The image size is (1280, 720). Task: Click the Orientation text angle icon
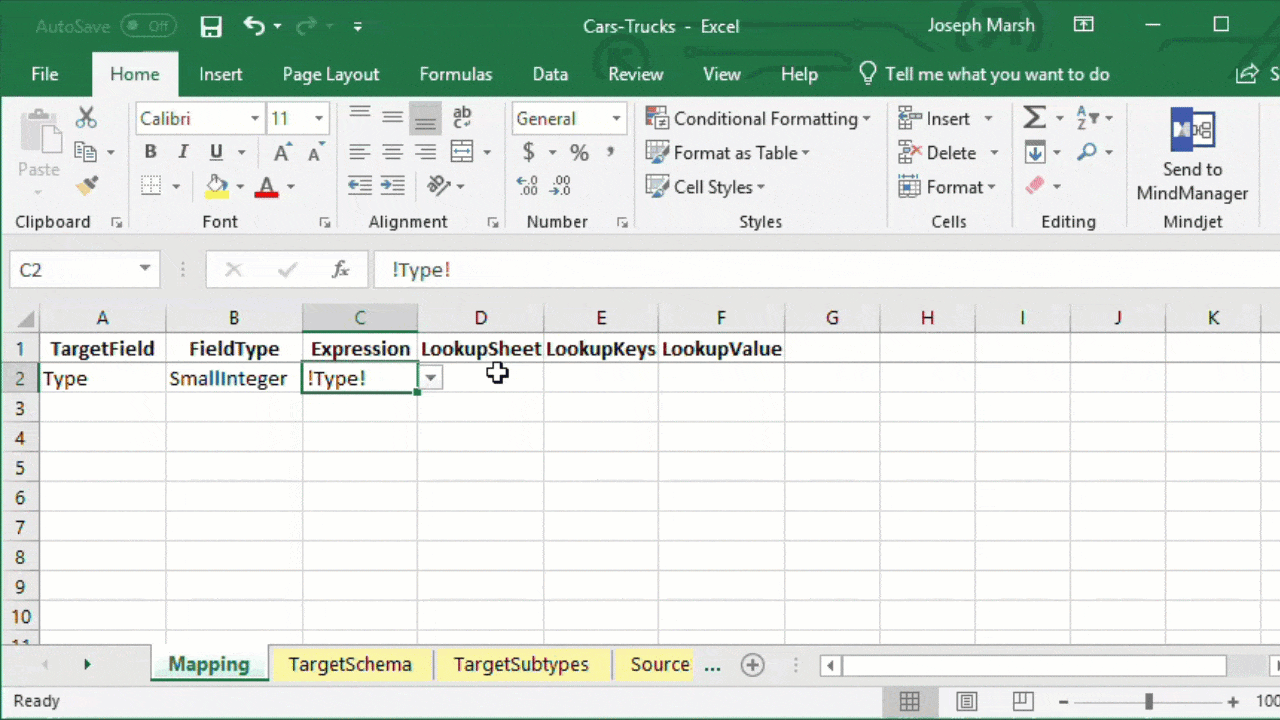pyautogui.click(x=439, y=186)
